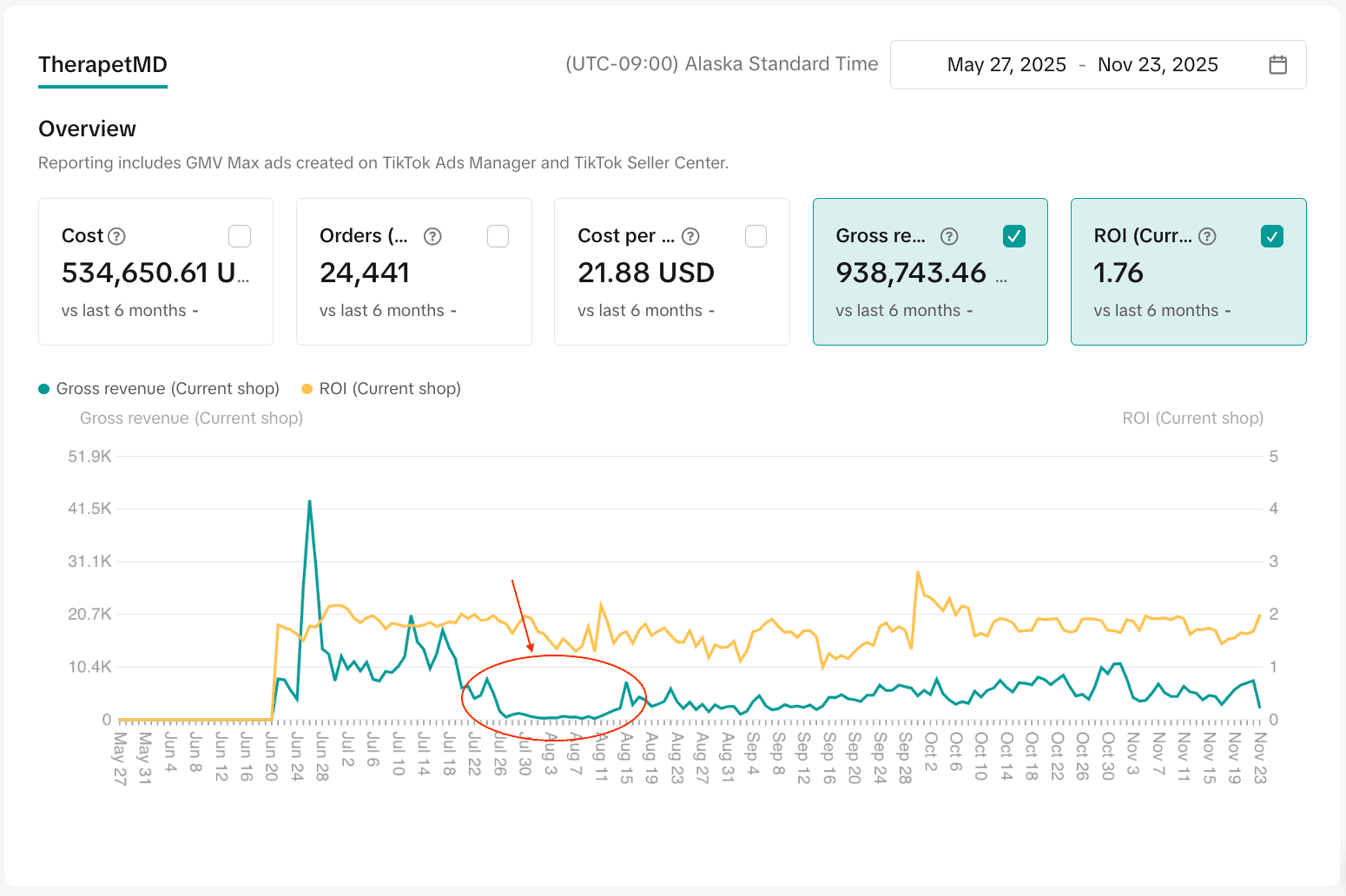Open the Cost per order help icon
1346x896 pixels.
(690, 236)
